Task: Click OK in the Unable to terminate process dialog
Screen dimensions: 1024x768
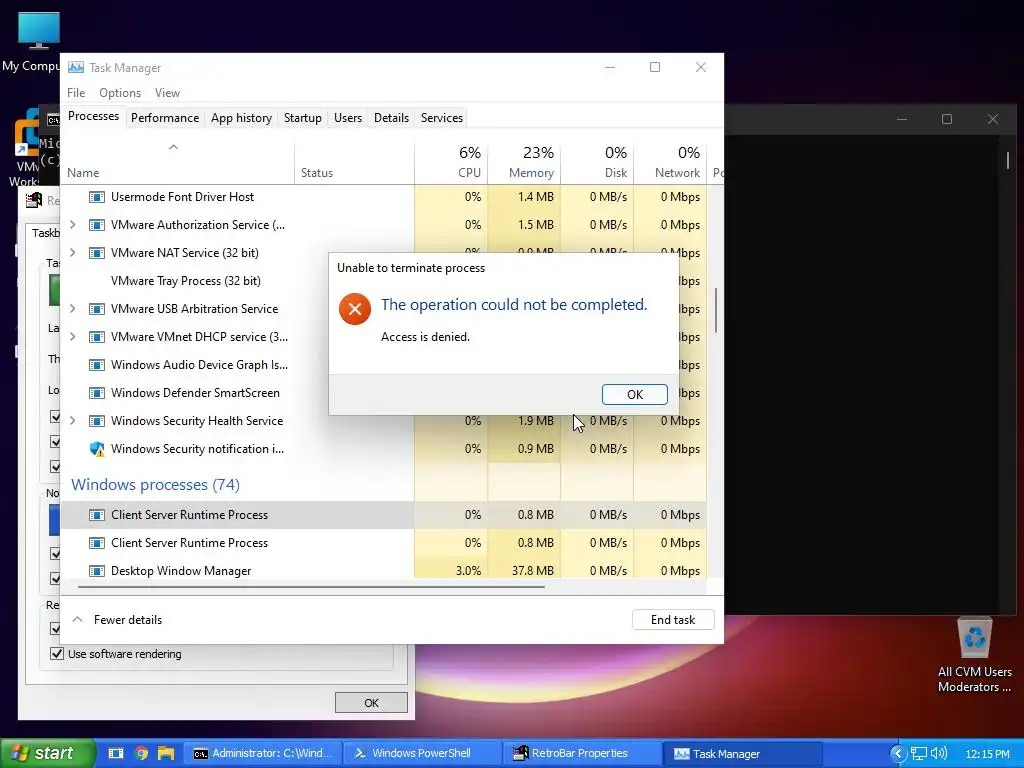Action: pos(634,394)
